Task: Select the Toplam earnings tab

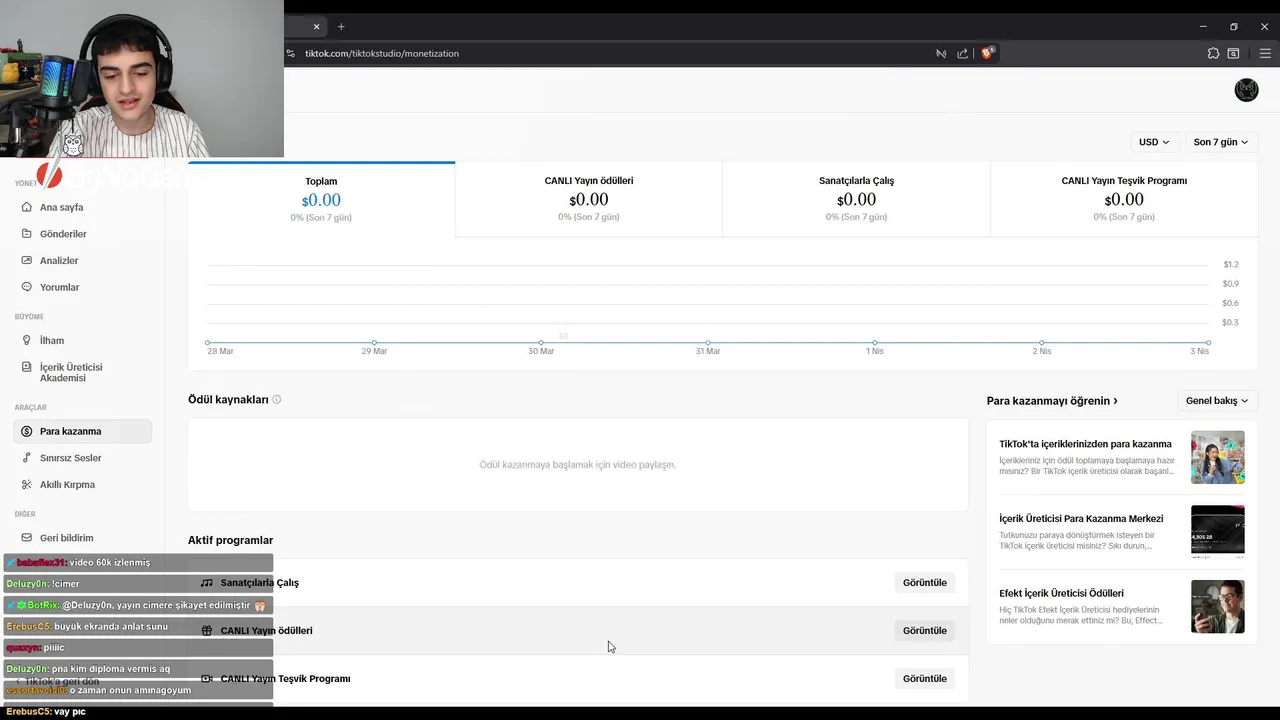Action: click(x=321, y=199)
